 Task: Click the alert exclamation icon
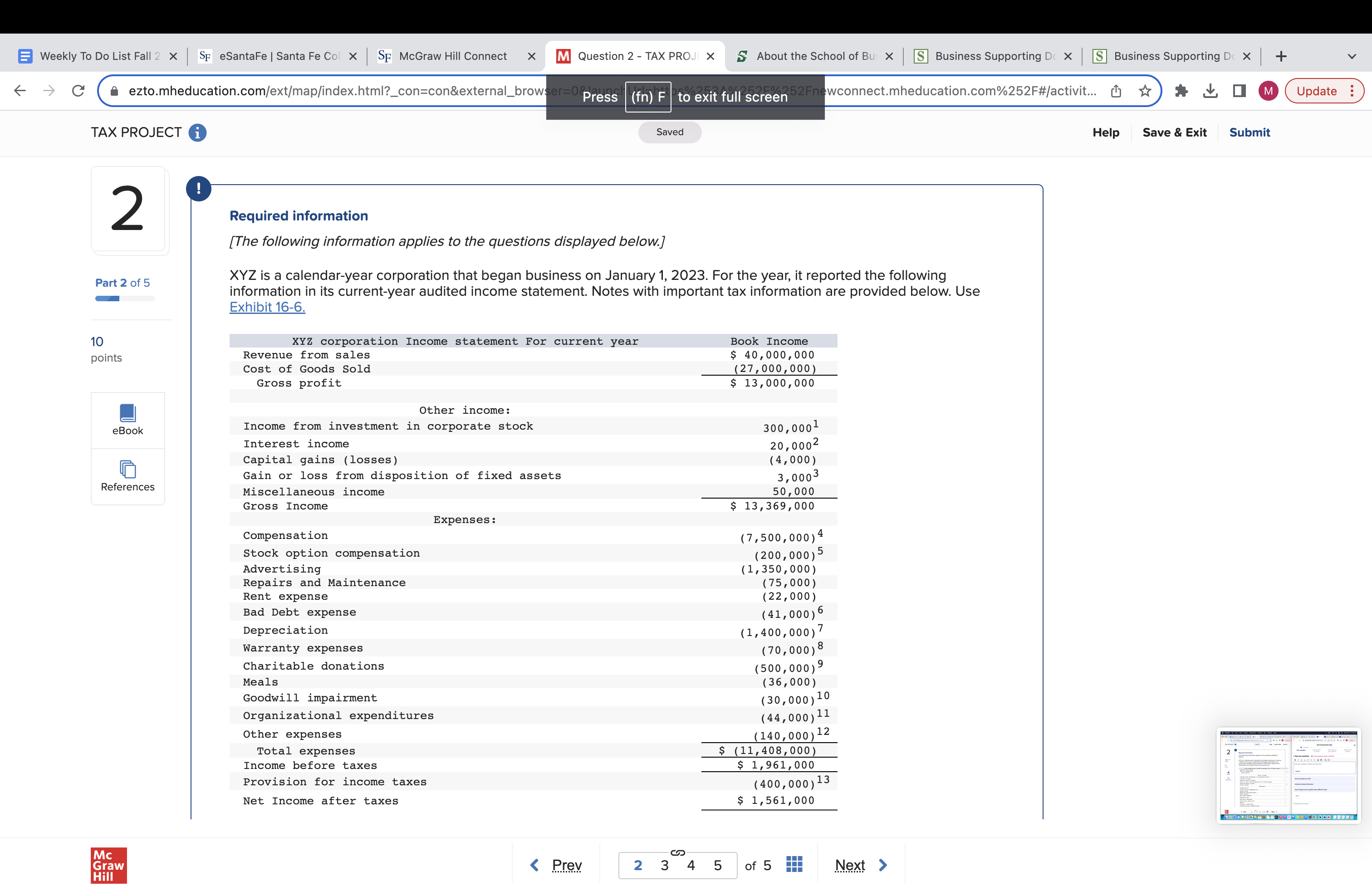(x=199, y=188)
